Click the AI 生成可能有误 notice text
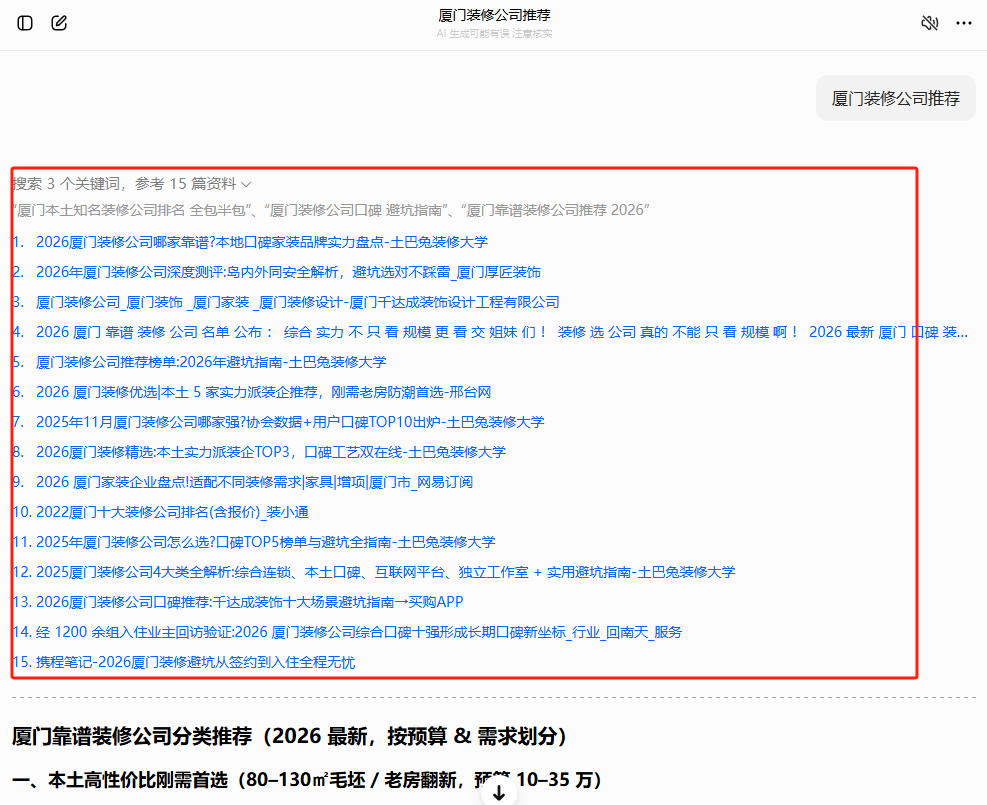 pyautogui.click(x=494, y=33)
